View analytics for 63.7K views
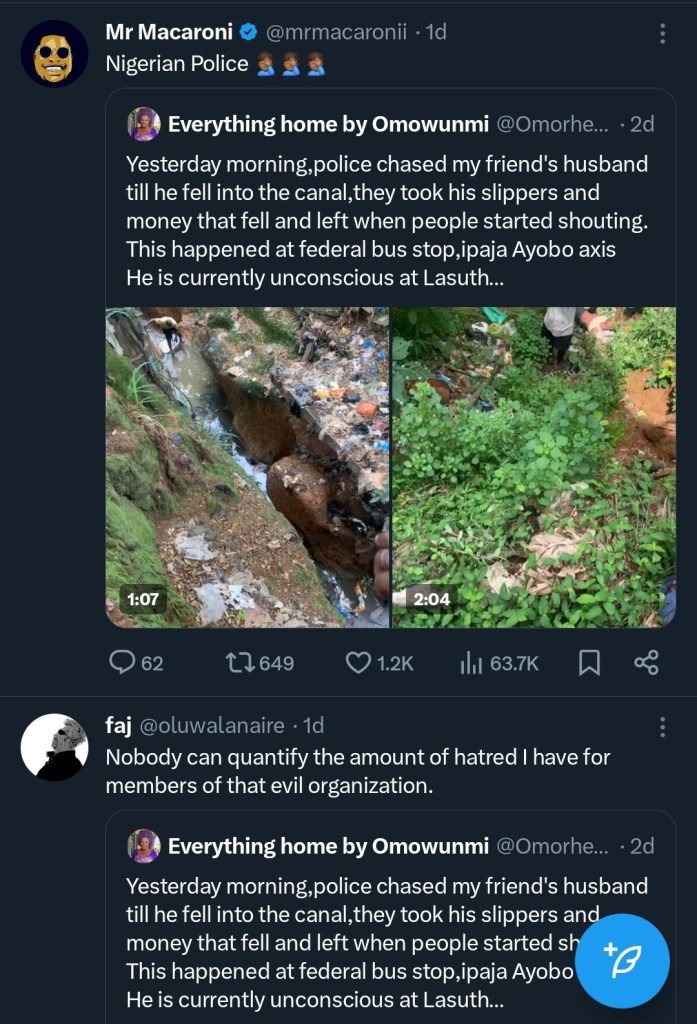This screenshot has height=1024, width=697. [471, 662]
